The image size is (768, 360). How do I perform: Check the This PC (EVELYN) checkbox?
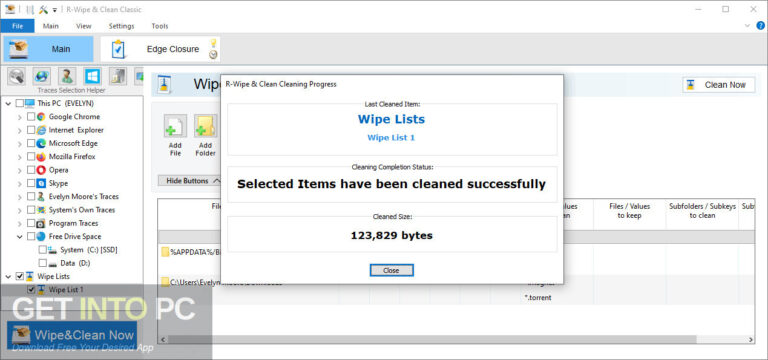click(x=20, y=103)
